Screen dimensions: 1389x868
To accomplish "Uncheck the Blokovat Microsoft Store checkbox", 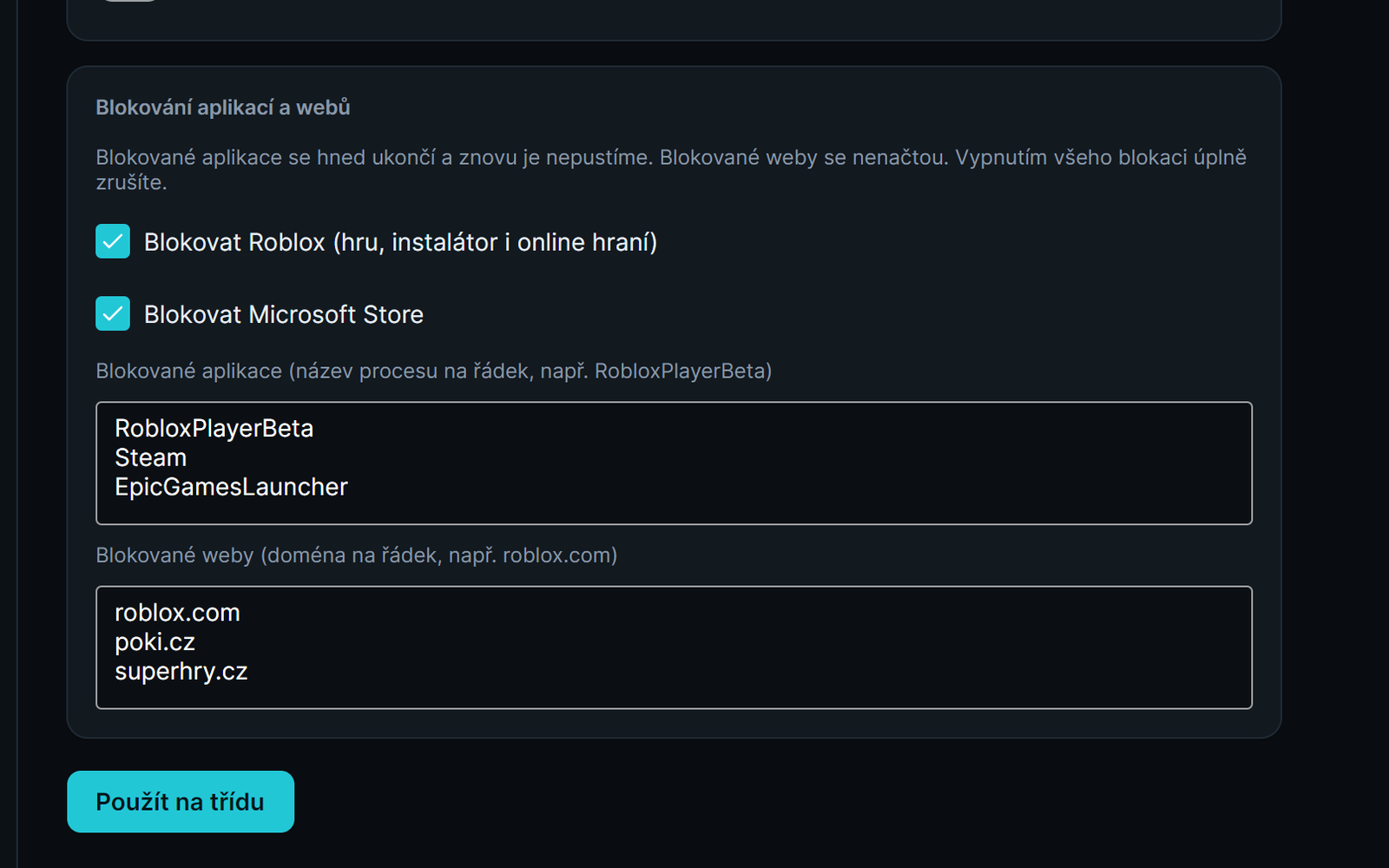I will pos(113,313).
